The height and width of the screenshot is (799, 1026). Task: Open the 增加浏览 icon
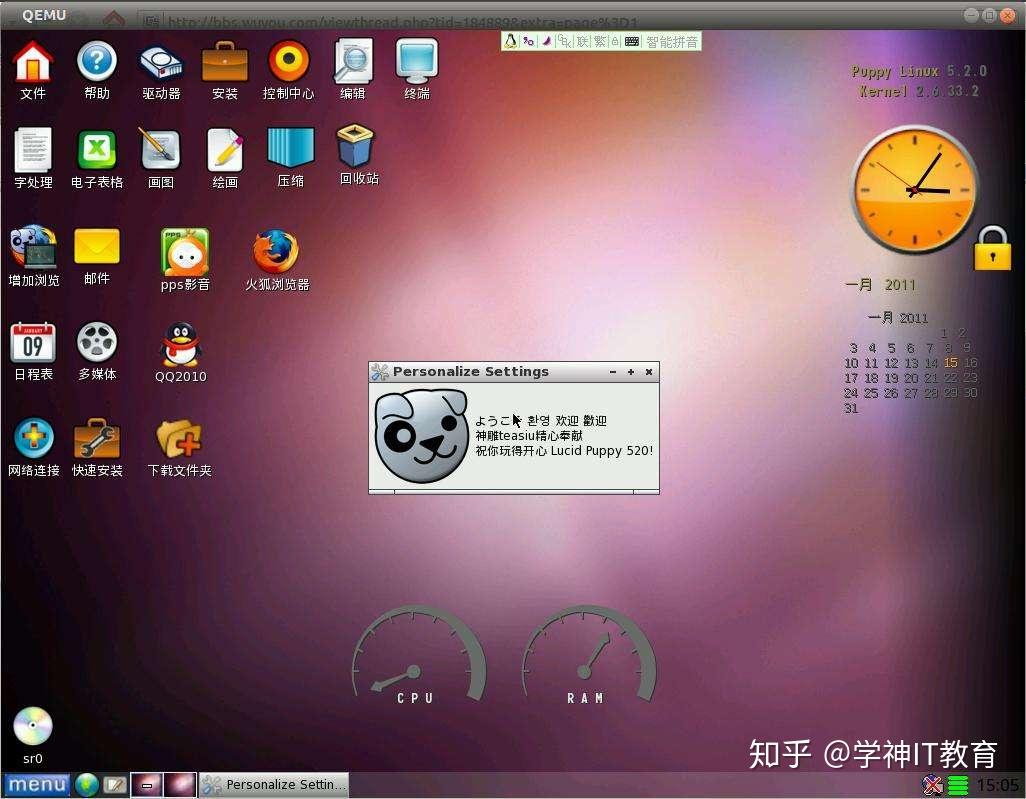(x=33, y=247)
